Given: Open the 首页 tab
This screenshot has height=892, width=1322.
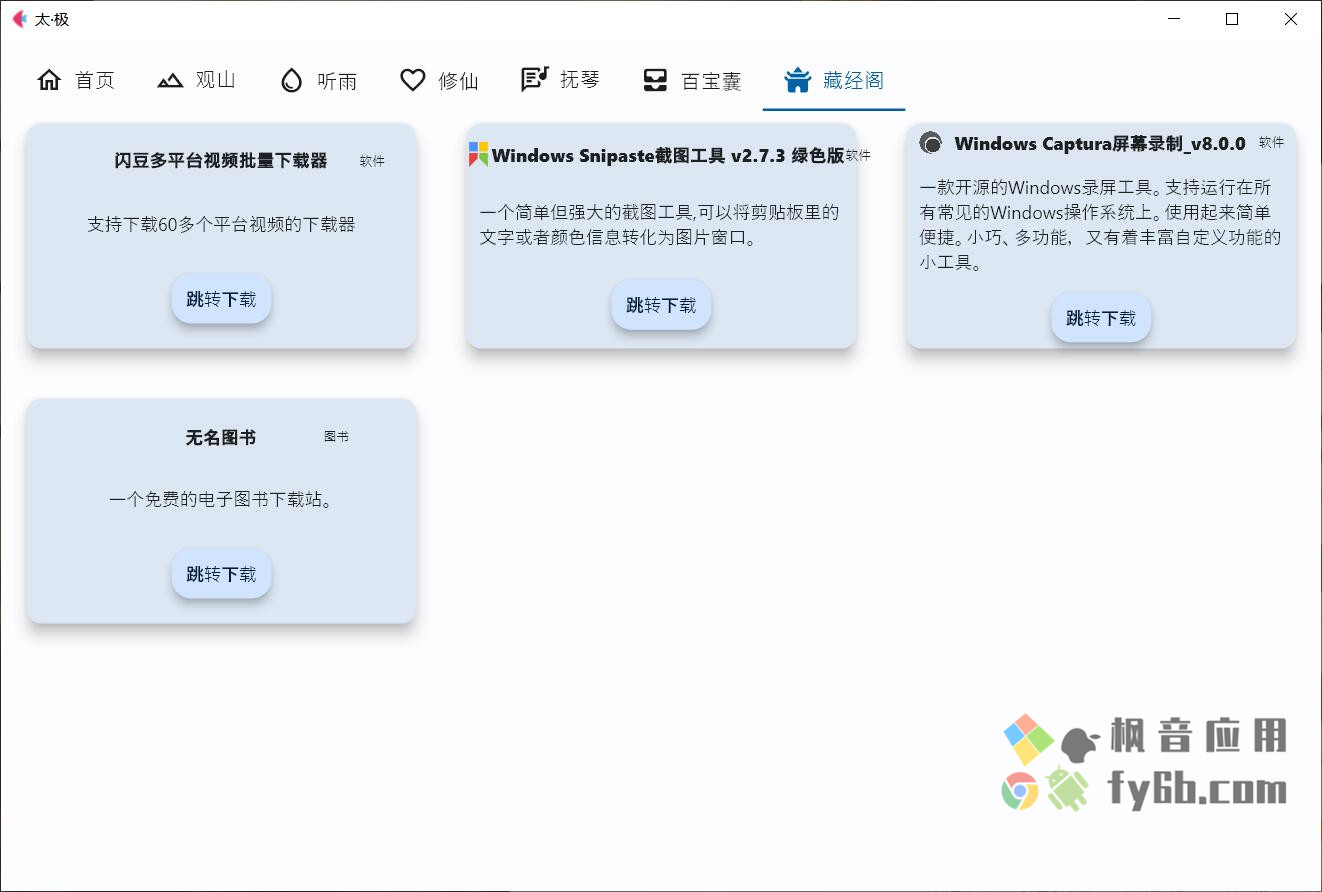Looking at the screenshot, I should 76,80.
